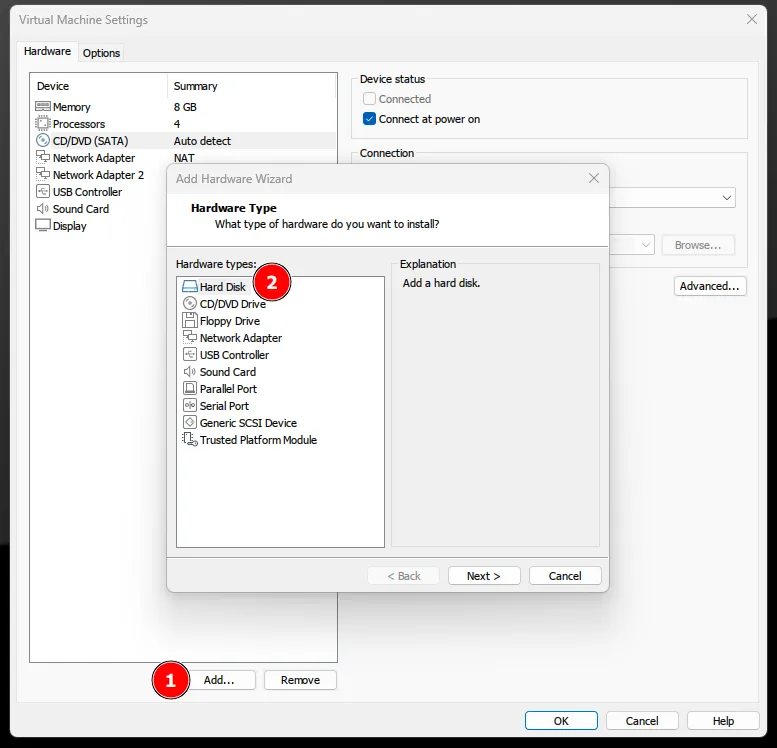This screenshot has width=777, height=748.
Task: Select the Parallel Port icon
Action: (x=190, y=389)
